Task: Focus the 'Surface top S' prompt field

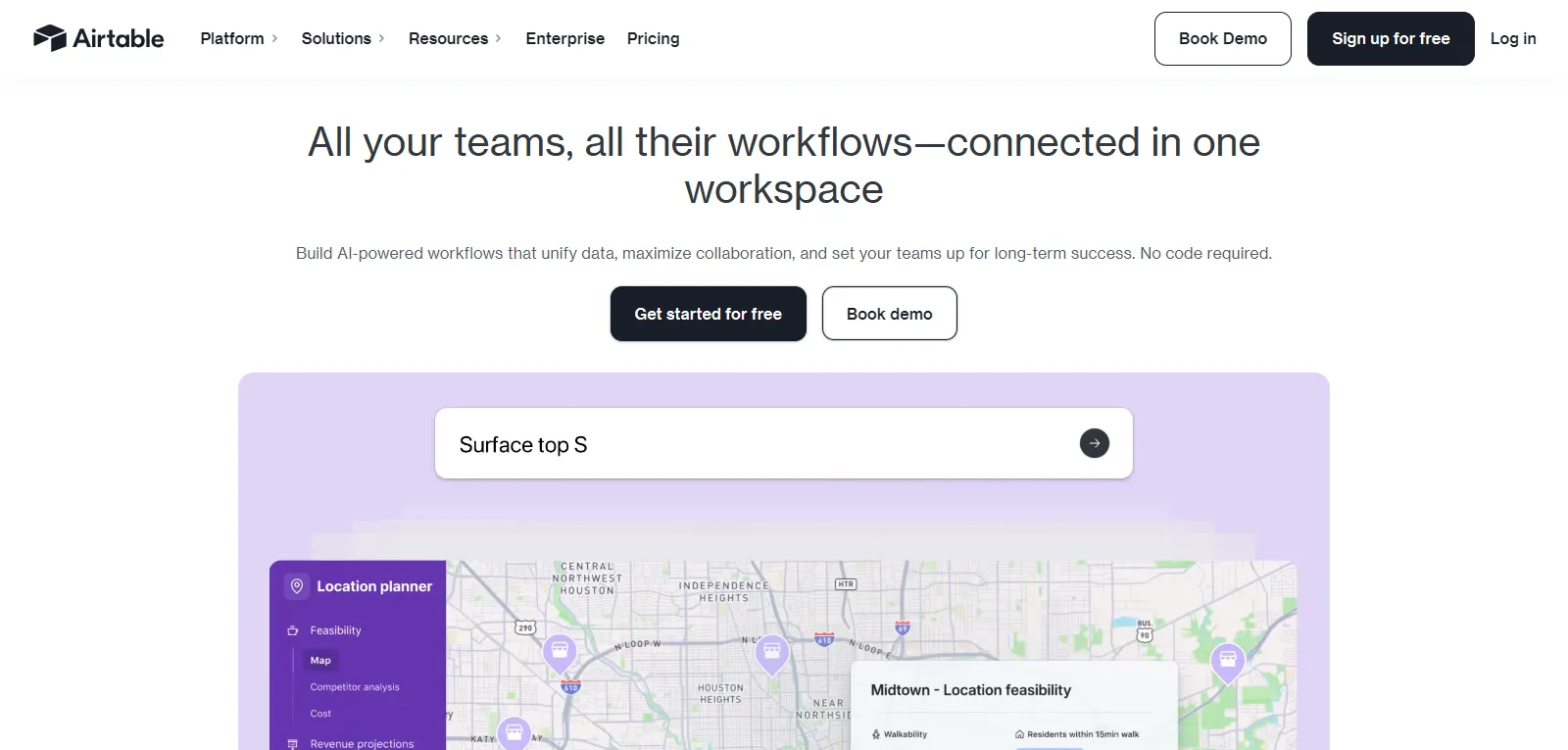Action: click(x=784, y=443)
